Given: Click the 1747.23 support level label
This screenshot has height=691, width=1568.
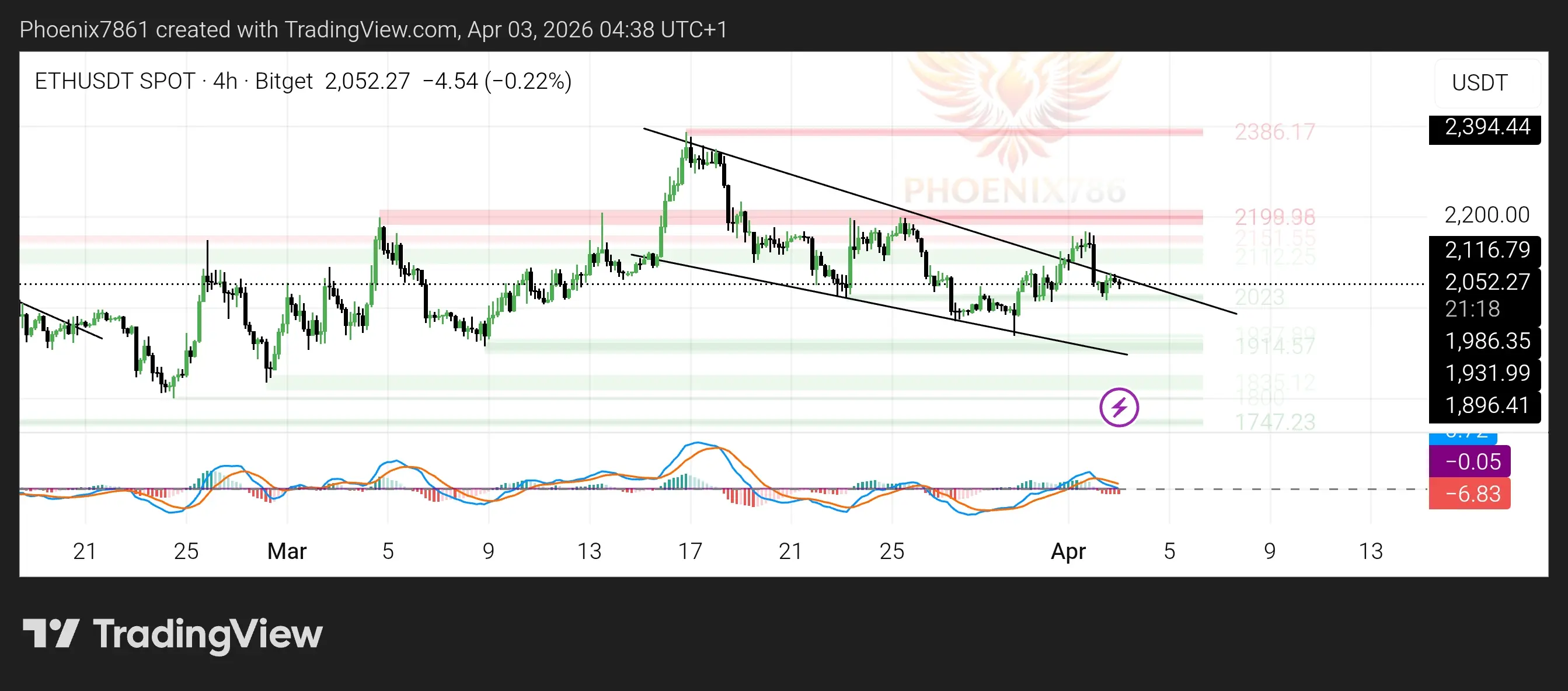Looking at the screenshot, I should click(x=1274, y=421).
